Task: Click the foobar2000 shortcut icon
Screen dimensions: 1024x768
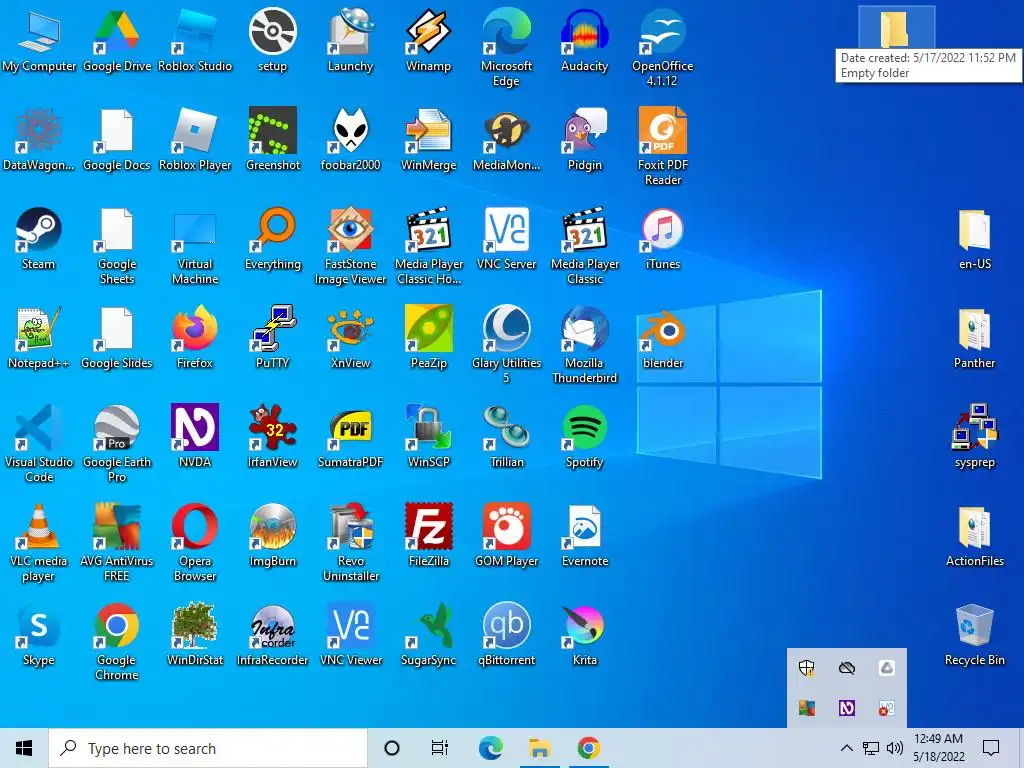Action: tap(351, 138)
